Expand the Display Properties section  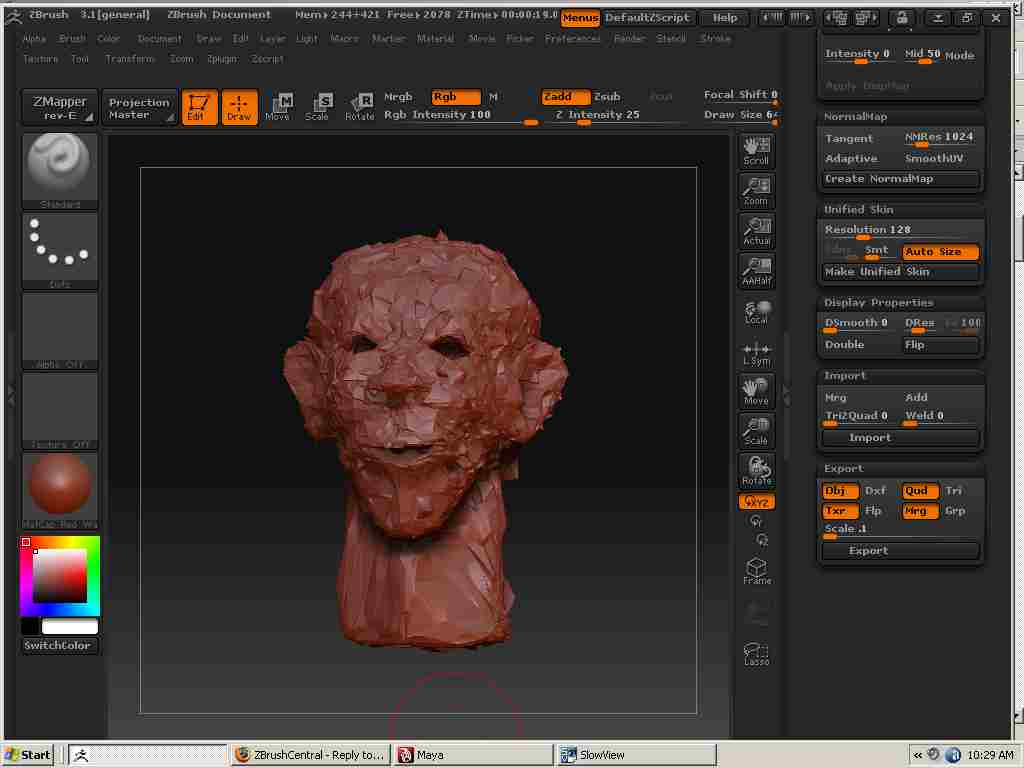click(x=878, y=303)
